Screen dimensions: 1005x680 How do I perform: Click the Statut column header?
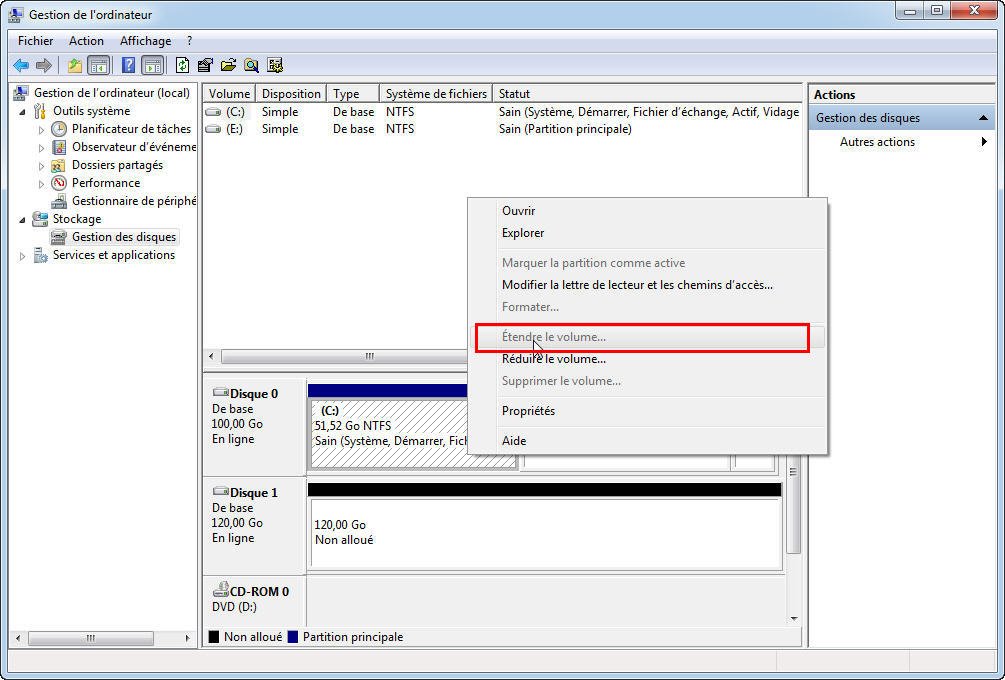tap(647, 94)
